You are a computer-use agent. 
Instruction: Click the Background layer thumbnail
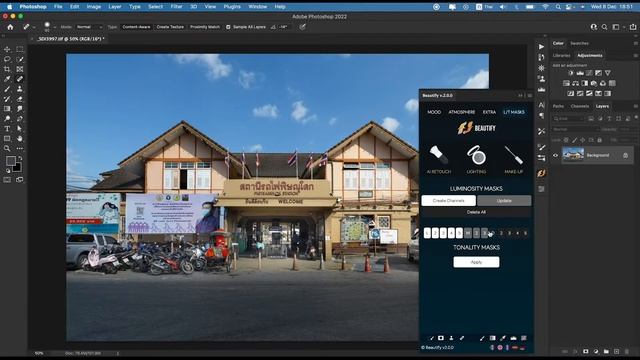tap(573, 155)
